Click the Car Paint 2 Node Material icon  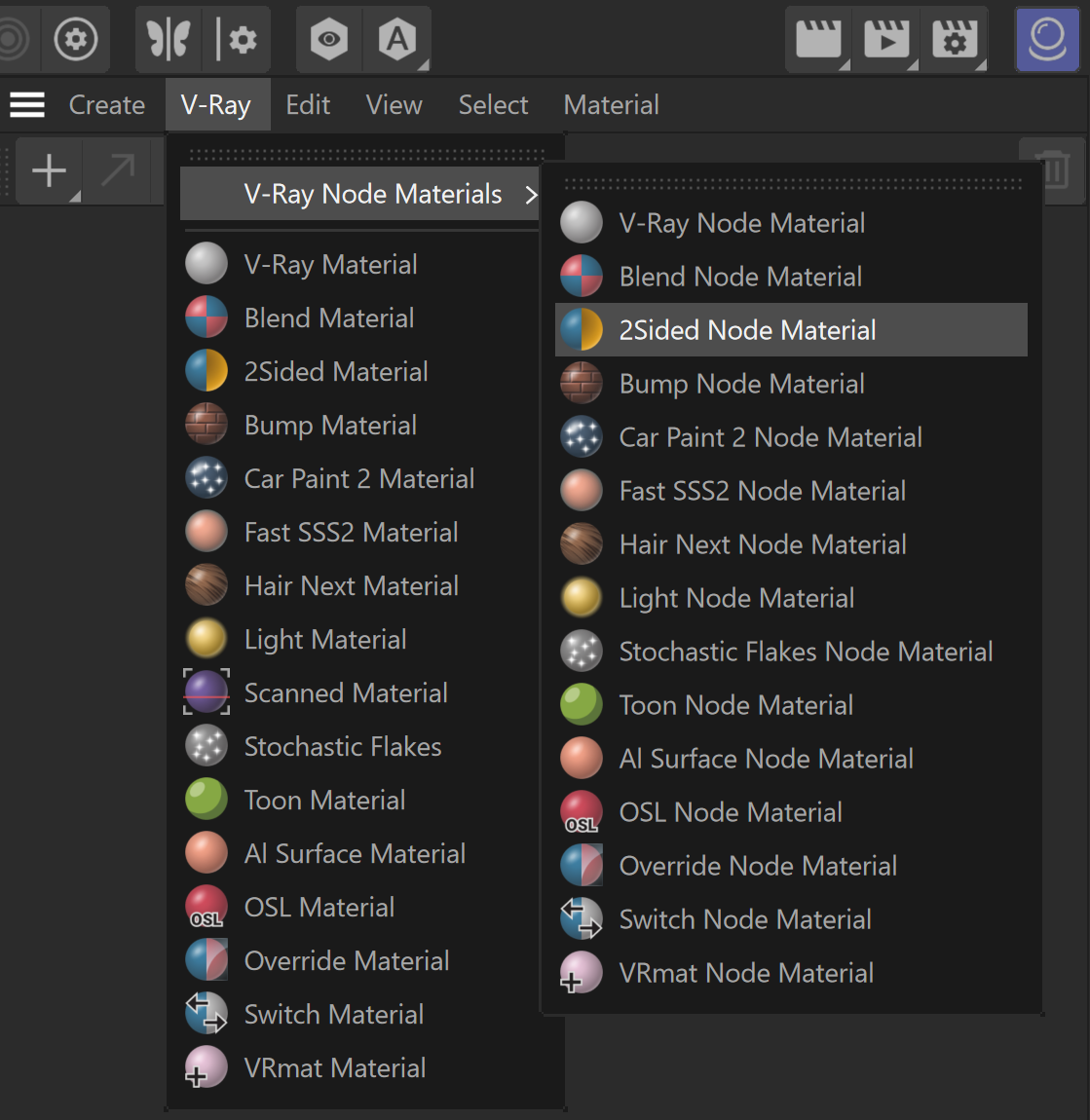click(582, 436)
